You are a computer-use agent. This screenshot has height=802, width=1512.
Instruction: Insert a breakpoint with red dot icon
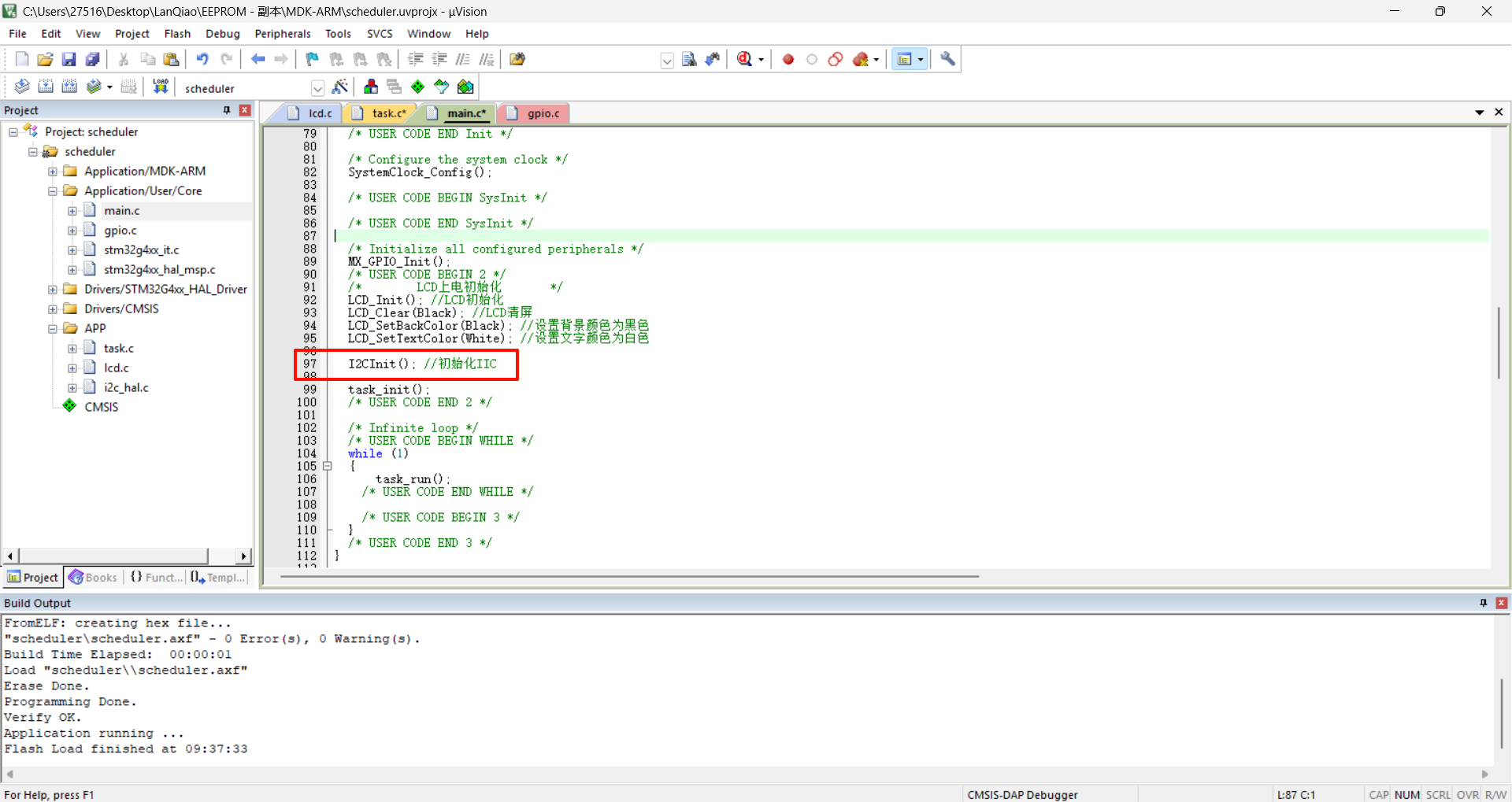(x=787, y=59)
